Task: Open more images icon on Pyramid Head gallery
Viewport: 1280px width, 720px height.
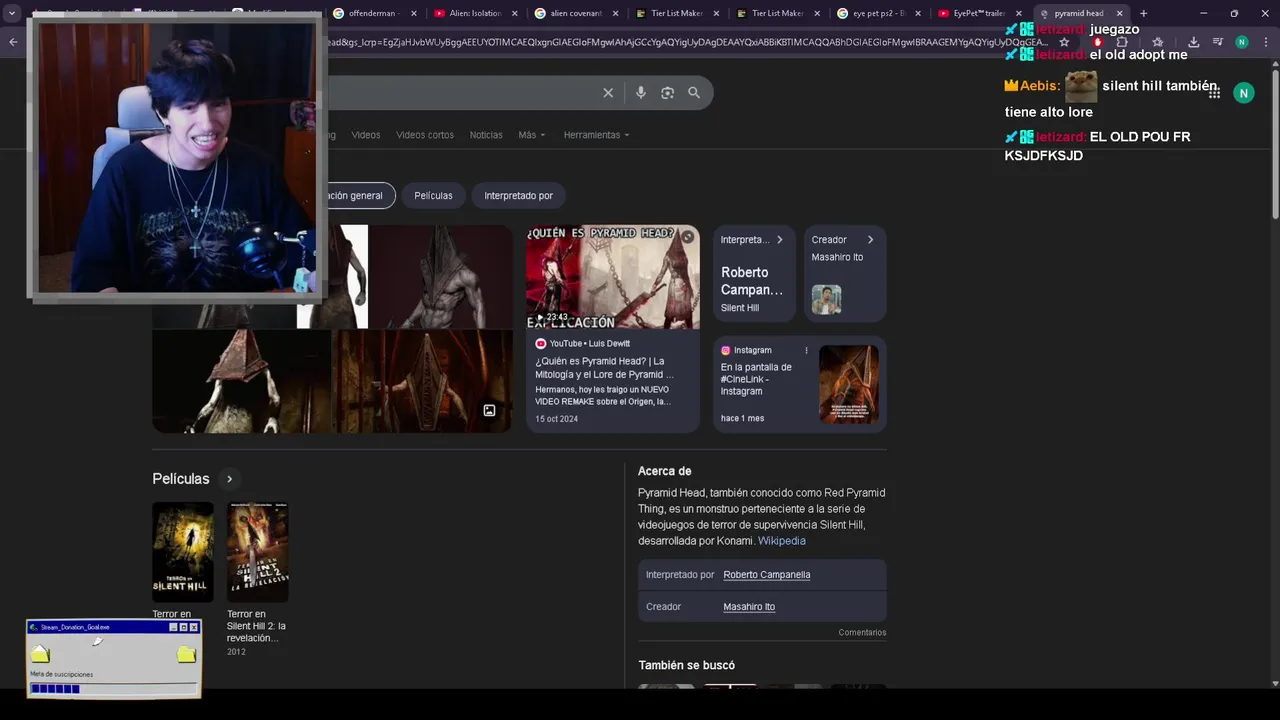Action: (489, 410)
